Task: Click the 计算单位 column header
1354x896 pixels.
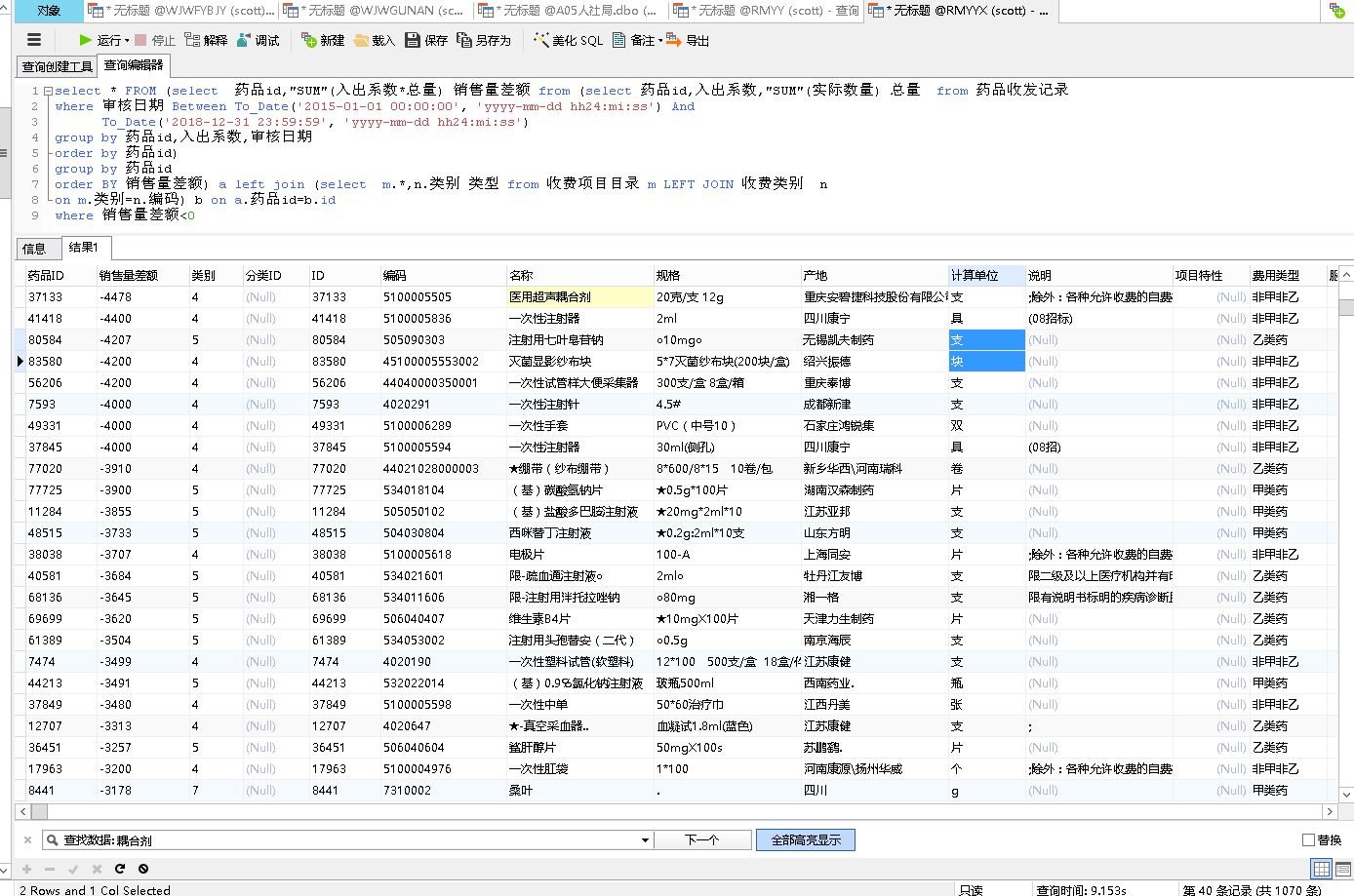Action: click(986, 275)
